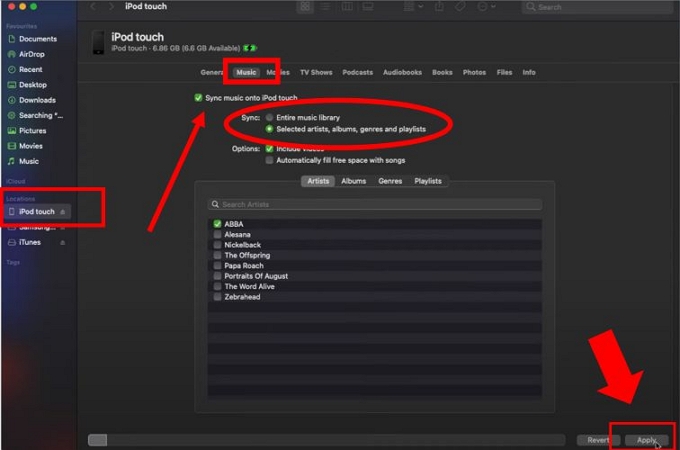Go back with the toolbar back arrow
This screenshot has height=450, width=680.
[93, 7]
